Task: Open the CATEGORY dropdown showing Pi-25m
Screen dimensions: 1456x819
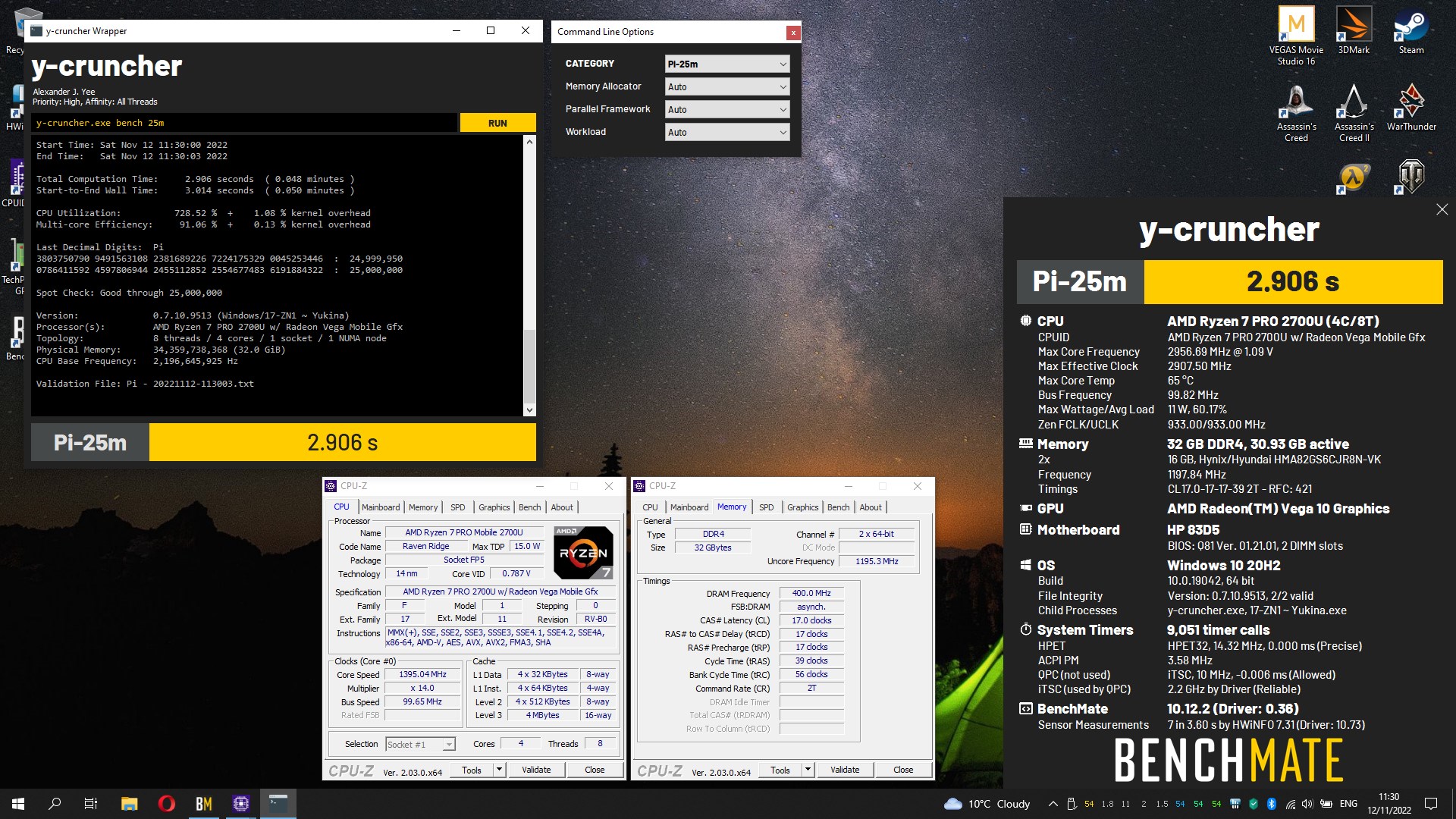Action: (727, 64)
